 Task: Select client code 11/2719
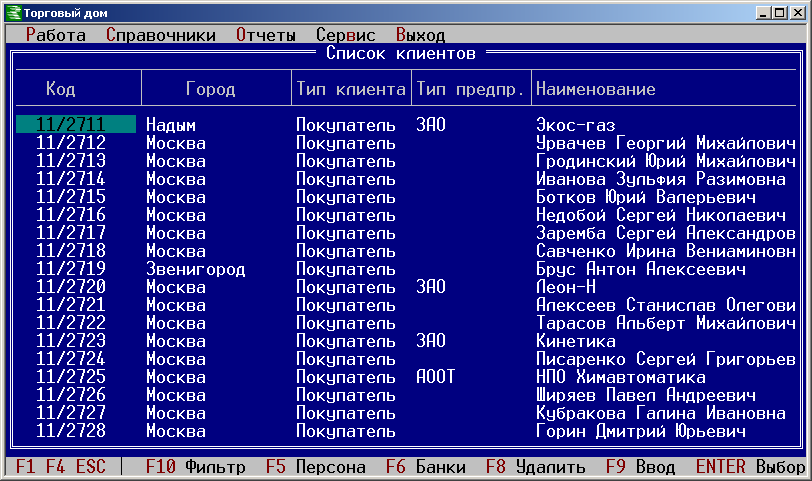tap(71, 268)
